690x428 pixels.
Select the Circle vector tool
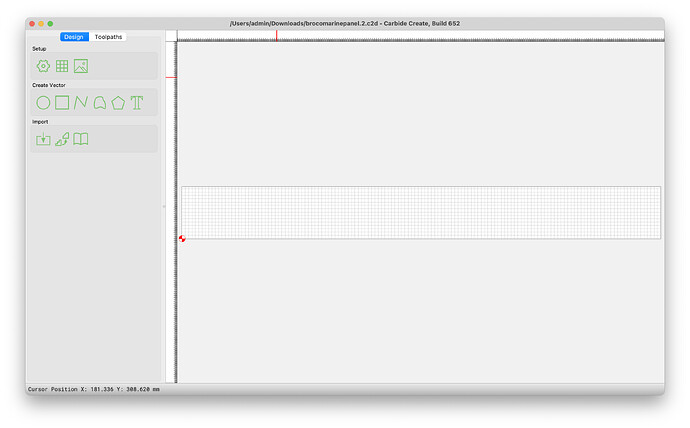[43, 103]
